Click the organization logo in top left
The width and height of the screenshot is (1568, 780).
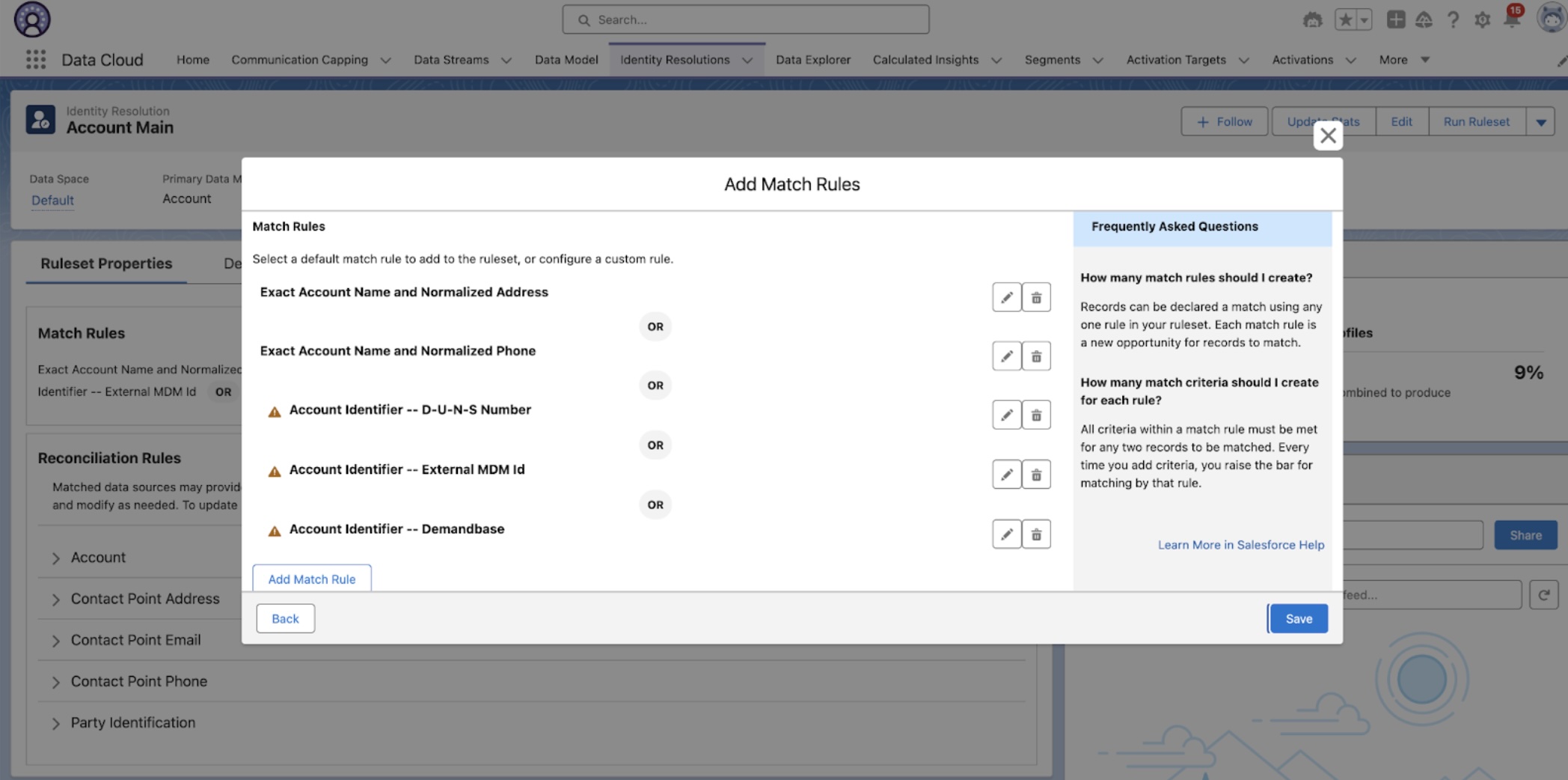[32, 19]
